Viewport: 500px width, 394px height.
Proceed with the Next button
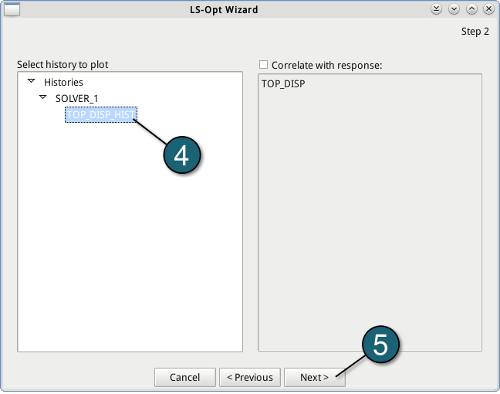click(x=314, y=377)
